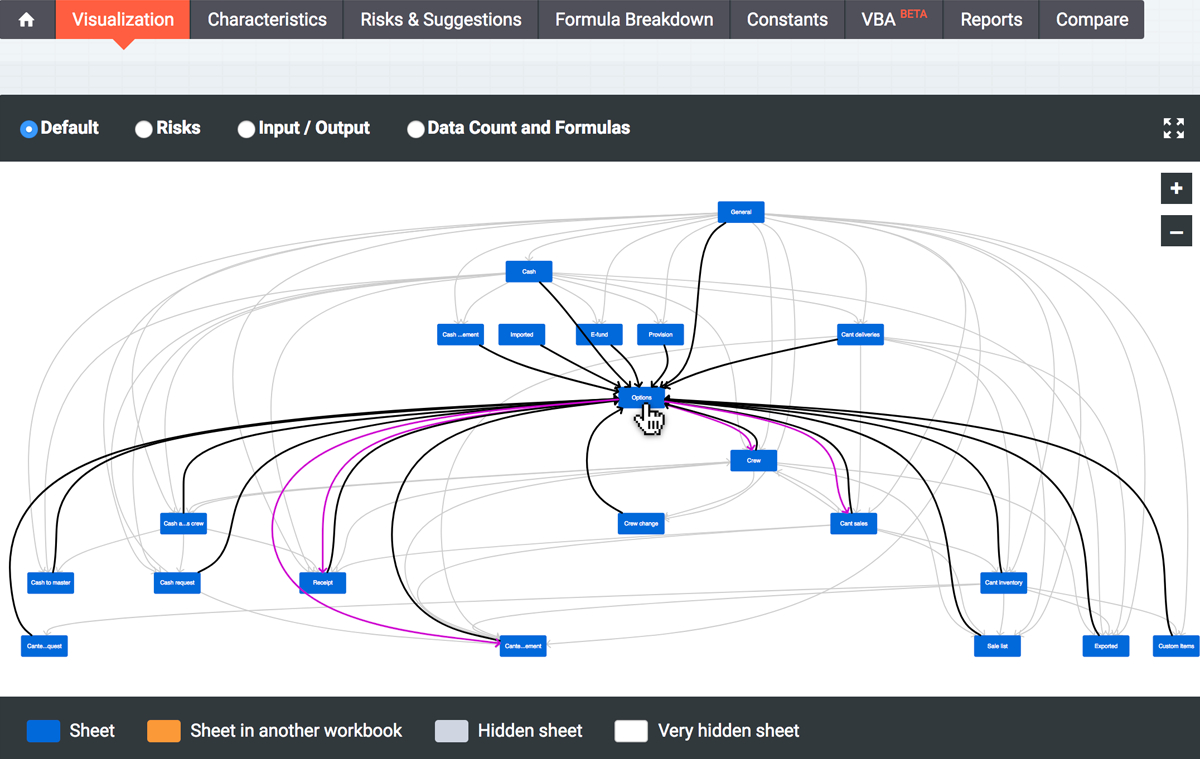Open the Constants tab
This screenshot has height=759, width=1200.
pyautogui.click(x=787, y=20)
